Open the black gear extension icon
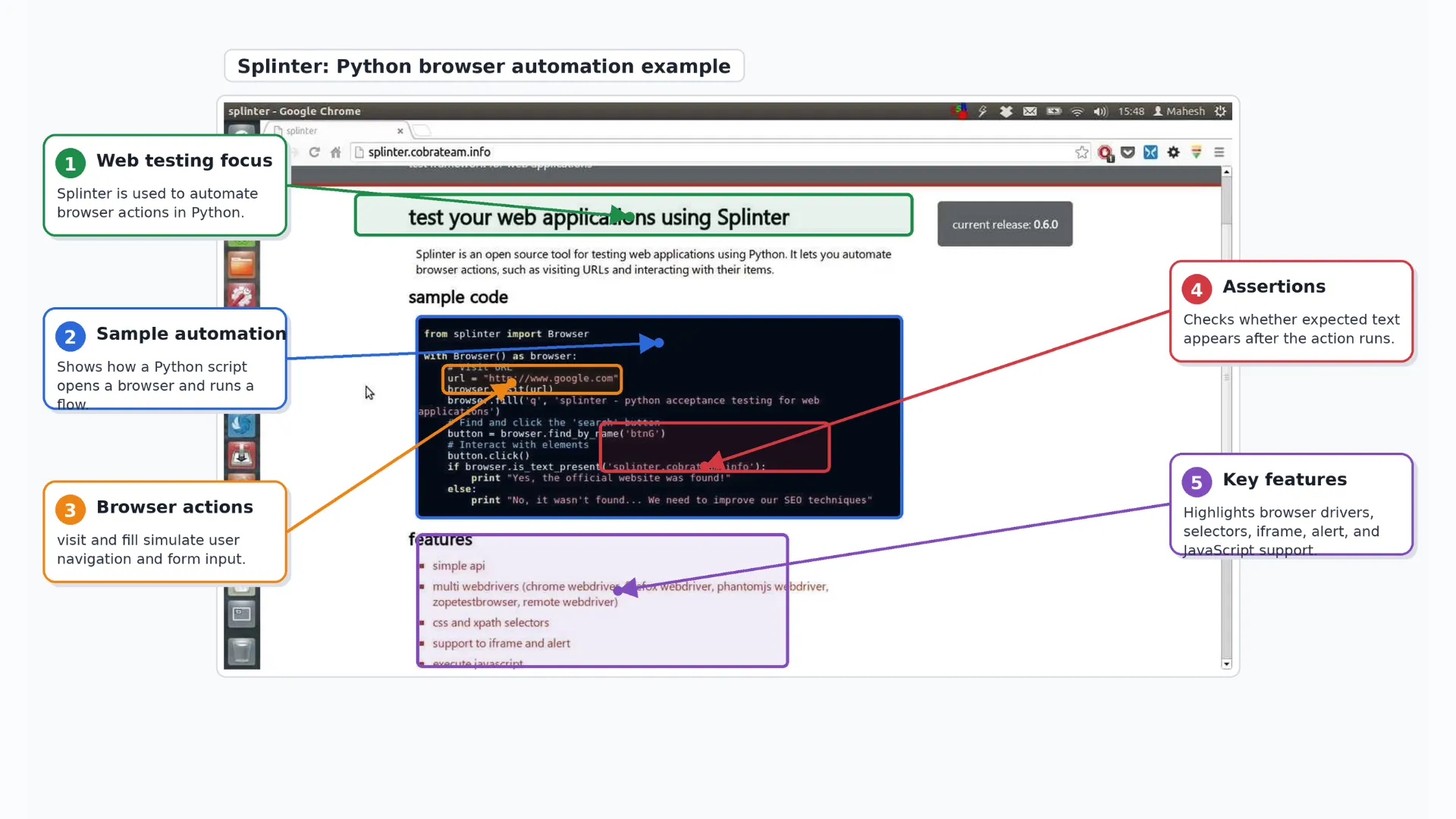Viewport: 1456px width, 819px height. tap(1173, 152)
